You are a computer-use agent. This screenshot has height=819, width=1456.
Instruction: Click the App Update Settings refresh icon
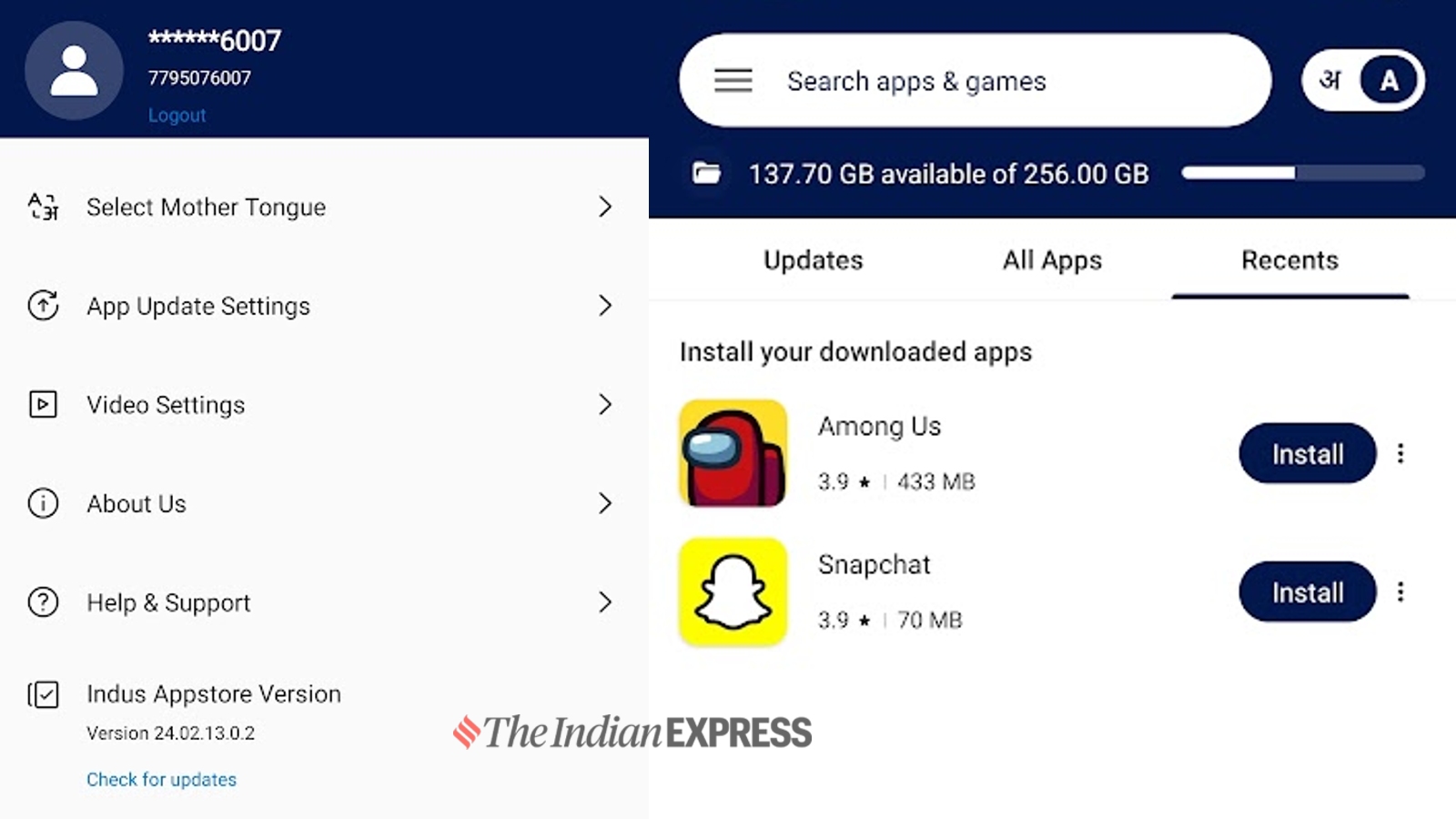(x=42, y=307)
